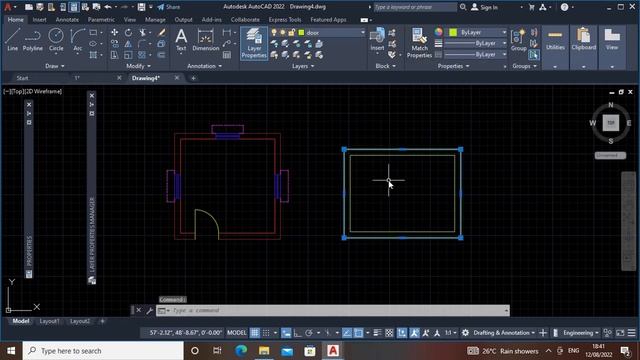Screen dimensions: 640x360
Task: Click the door layer green color swatch
Action: click(x=301, y=33)
